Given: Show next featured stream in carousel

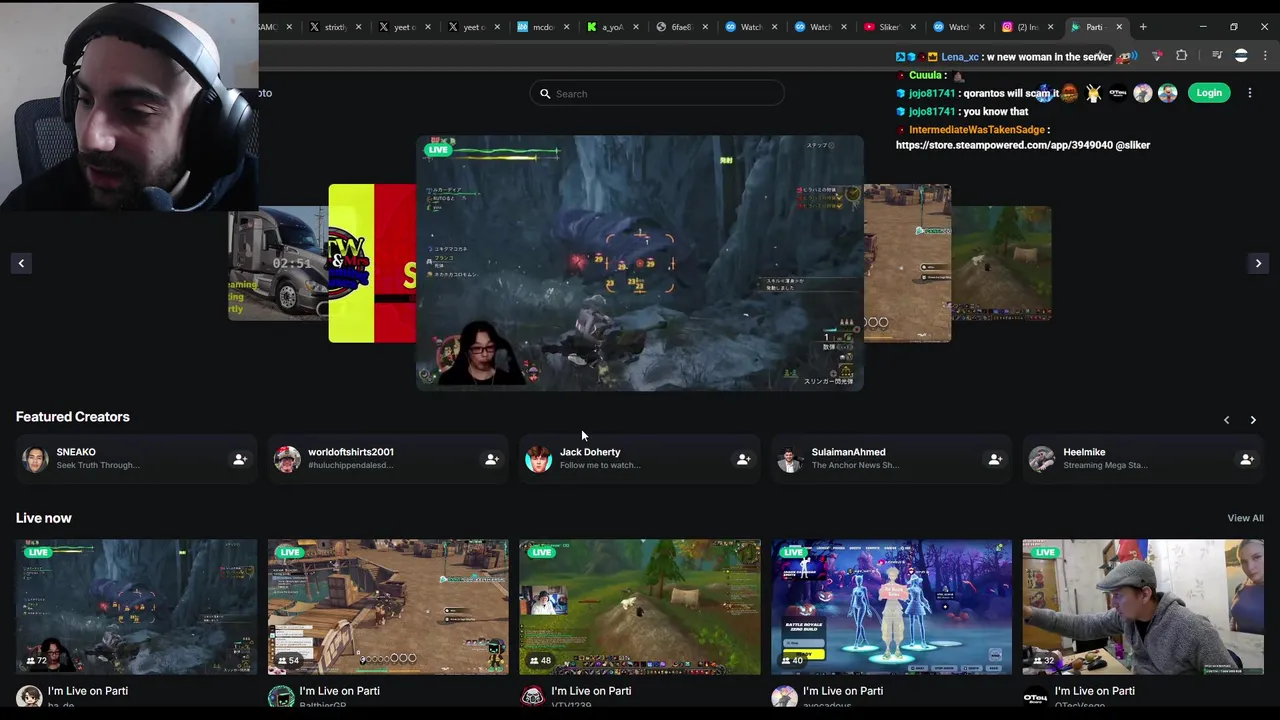Looking at the screenshot, I should (x=1258, y=263).
